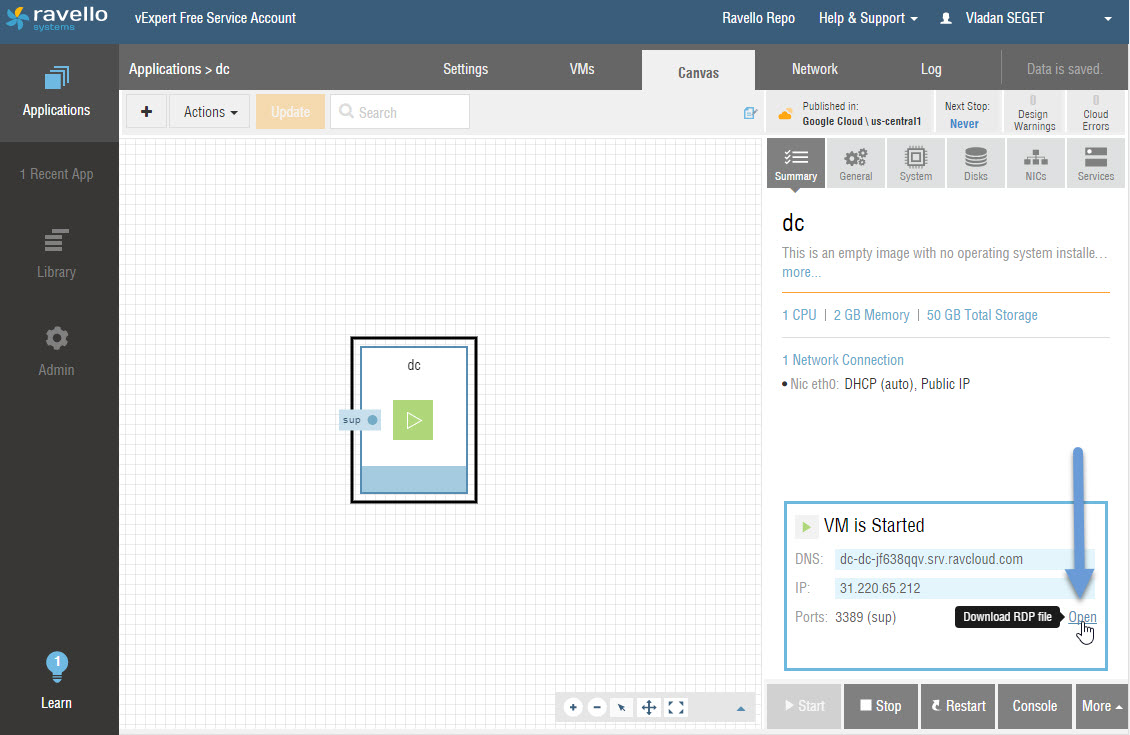
Task: Expand the Actions dropdown
Action: point(210,112)
